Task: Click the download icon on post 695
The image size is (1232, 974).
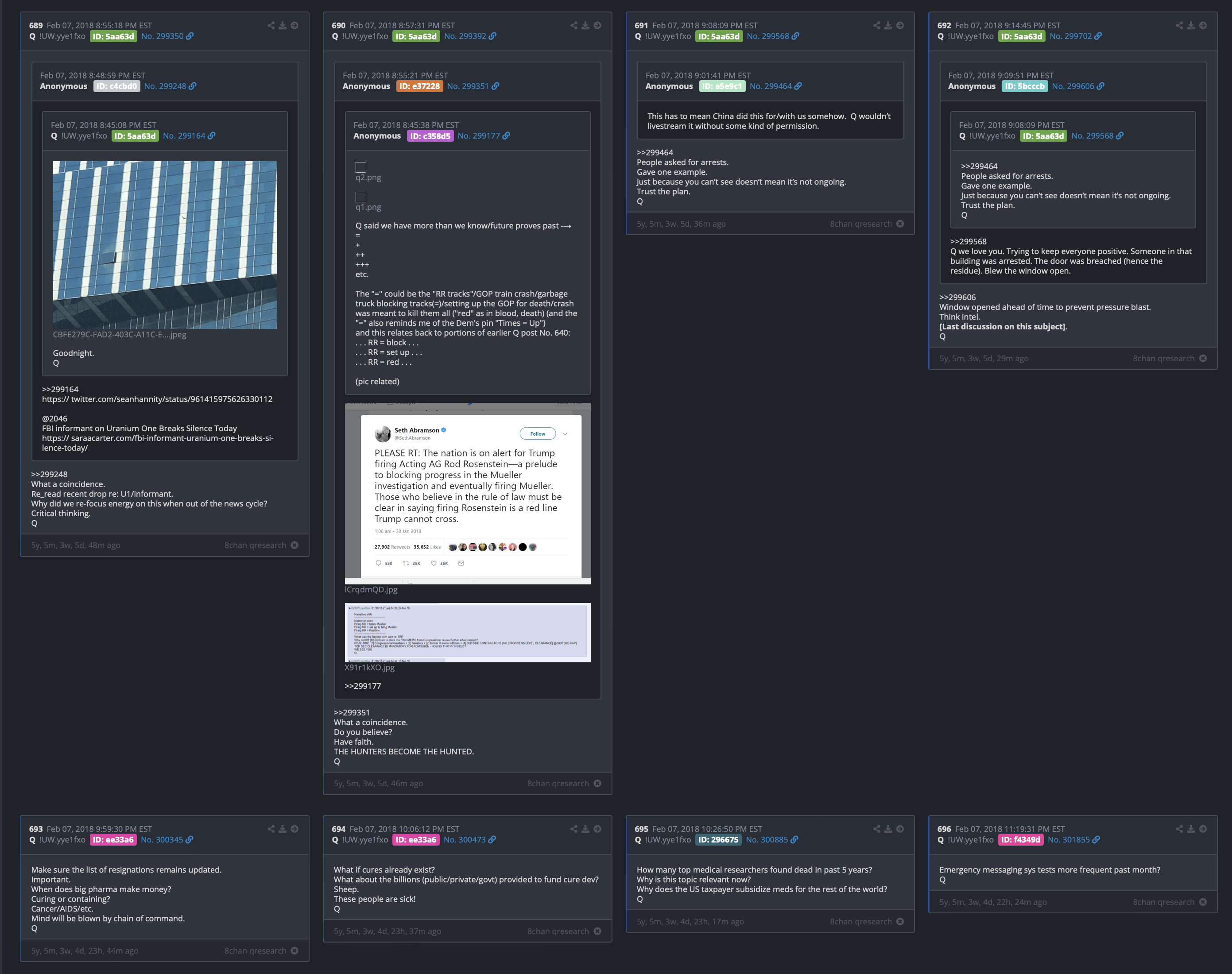Action: (x=888, y=829)
